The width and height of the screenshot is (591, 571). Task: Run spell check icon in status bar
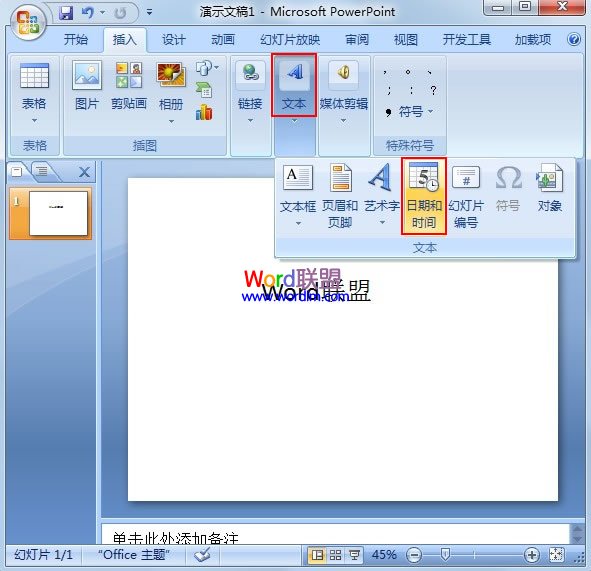pyautogui.click(x=202, y=555)
